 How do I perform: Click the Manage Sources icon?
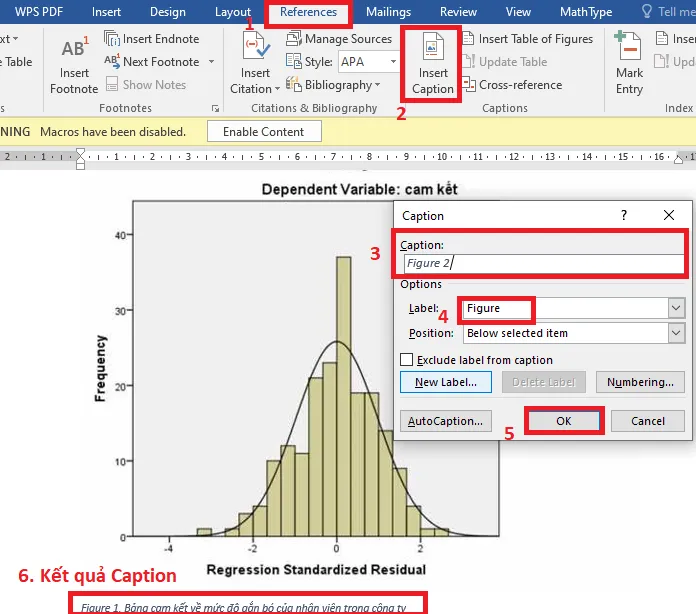(294, 39)
